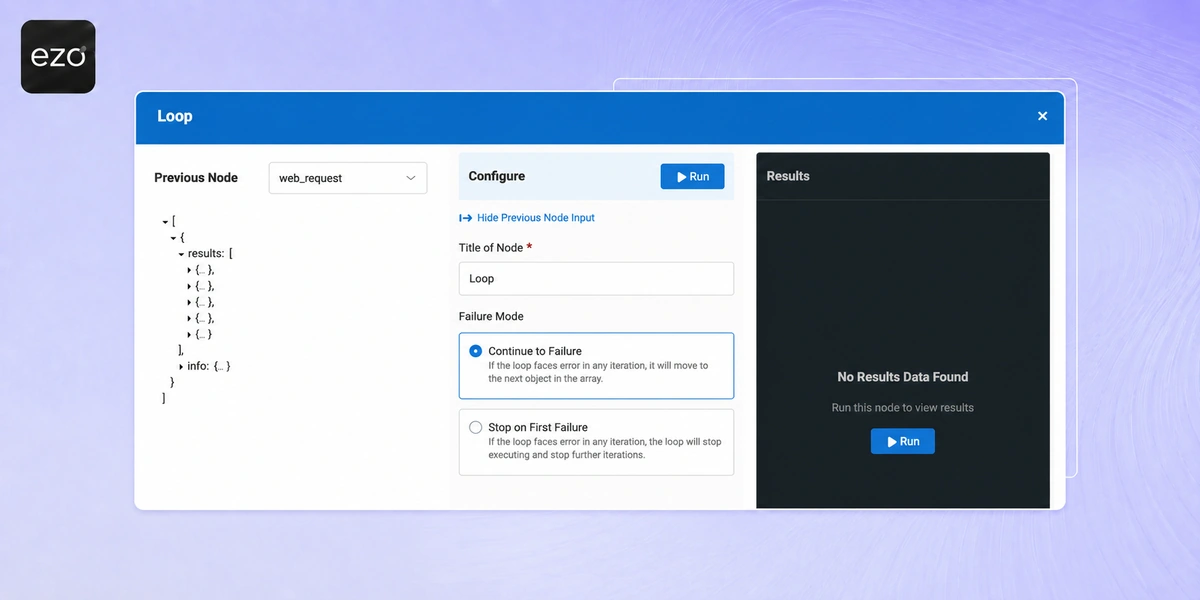Screen dimensions: 1200x600
Task: Click the 'info:' key text in JSON tree
Action: pyautogui.click(x=198, y=367)
